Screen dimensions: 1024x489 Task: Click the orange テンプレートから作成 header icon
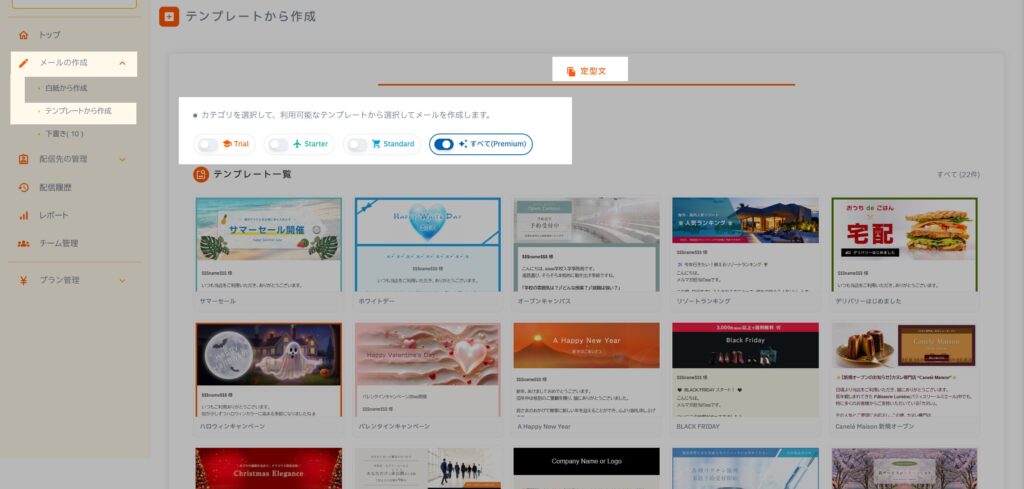(169, 16)
